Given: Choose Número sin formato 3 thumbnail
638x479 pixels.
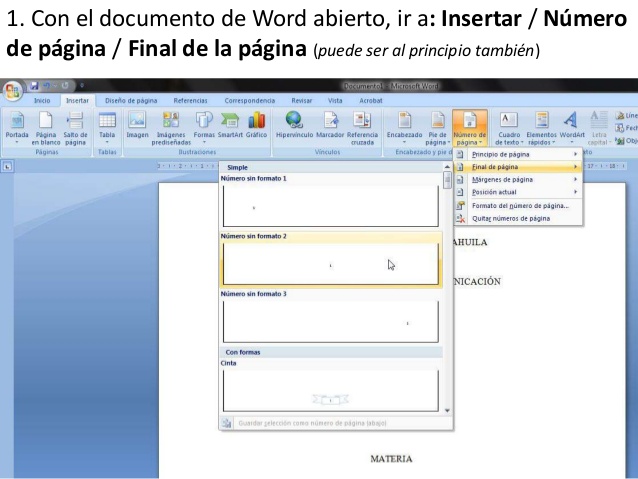Looking at the screenshot, I should [x=331, y=322].
